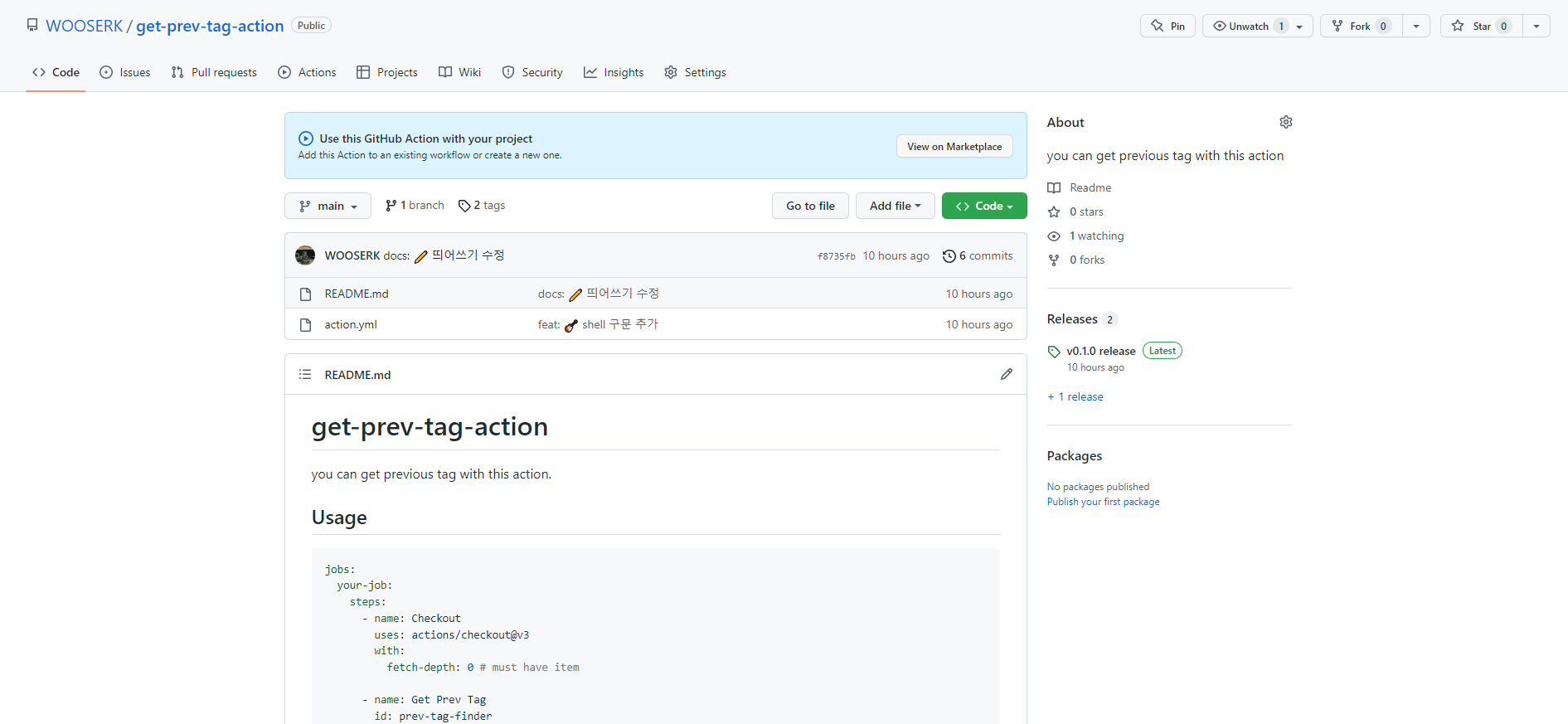Open the repository Settings tab
The image size is (1568, 724).
click(695, 72)
